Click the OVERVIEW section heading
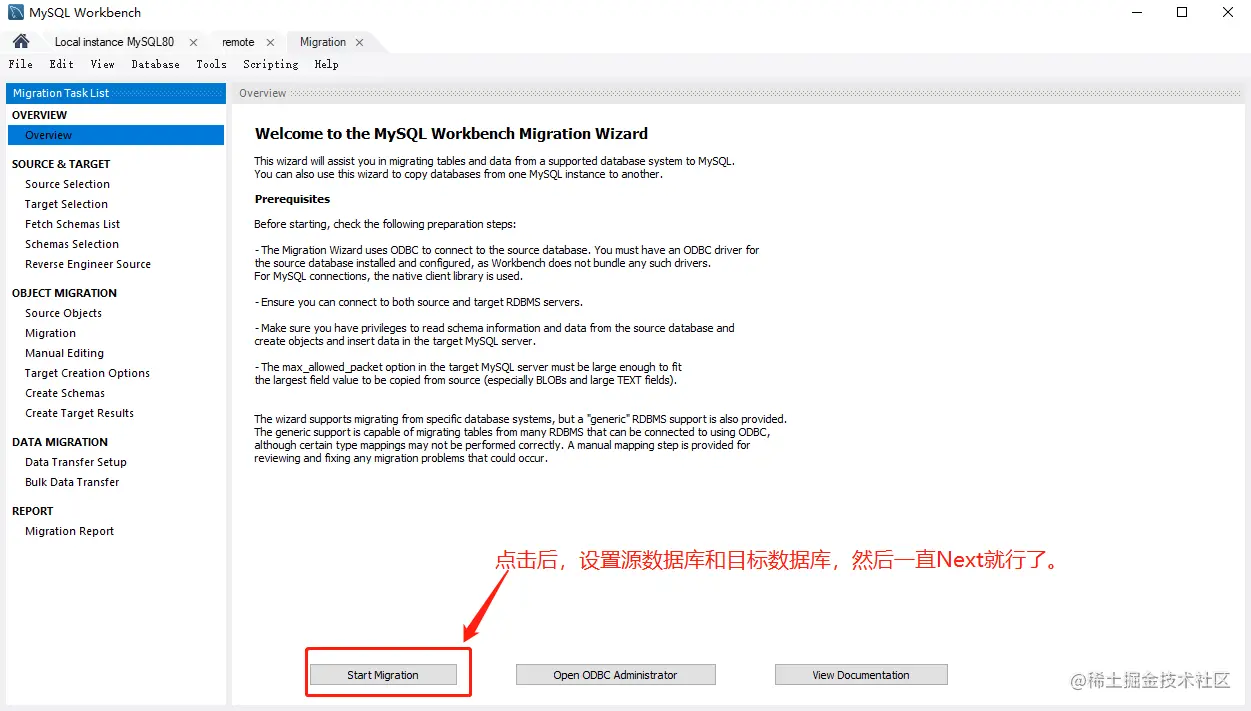 click(x=40, y=115)
